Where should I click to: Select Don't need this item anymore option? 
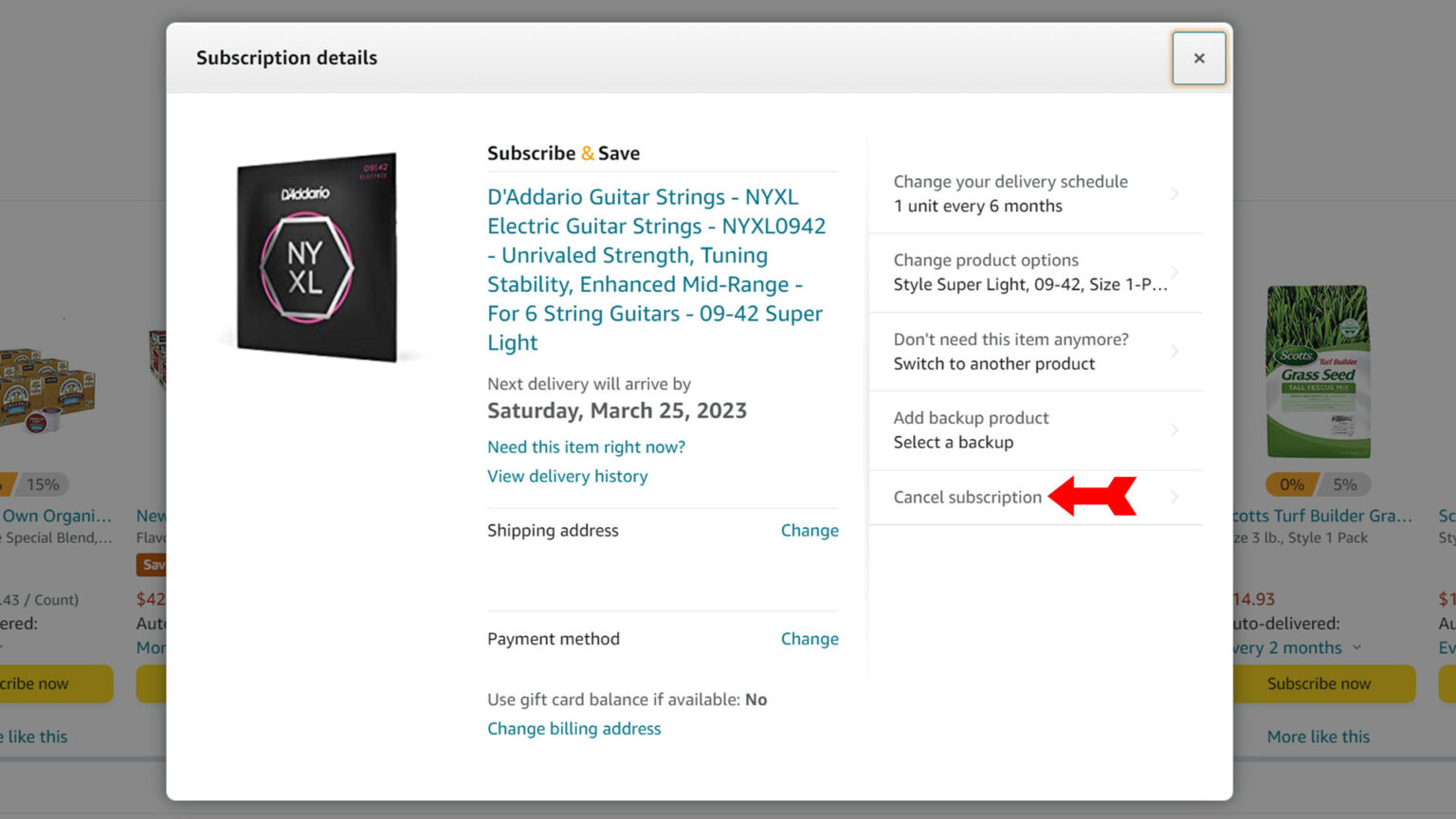1010,351
